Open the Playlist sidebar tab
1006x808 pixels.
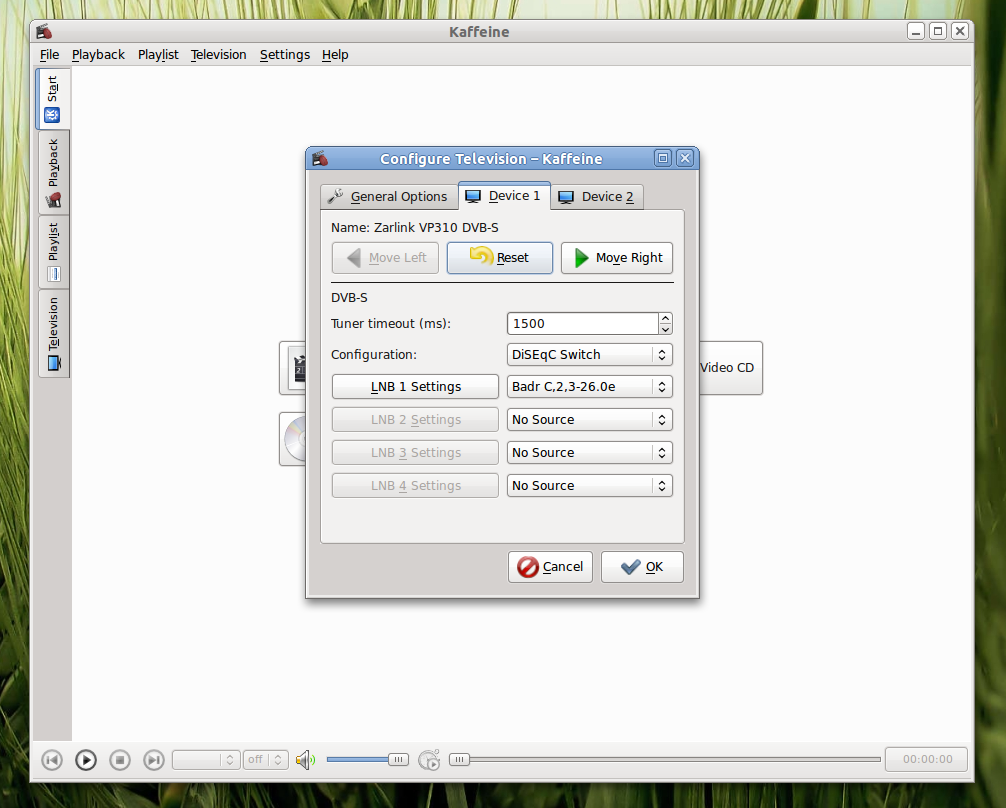coord(54,252)
